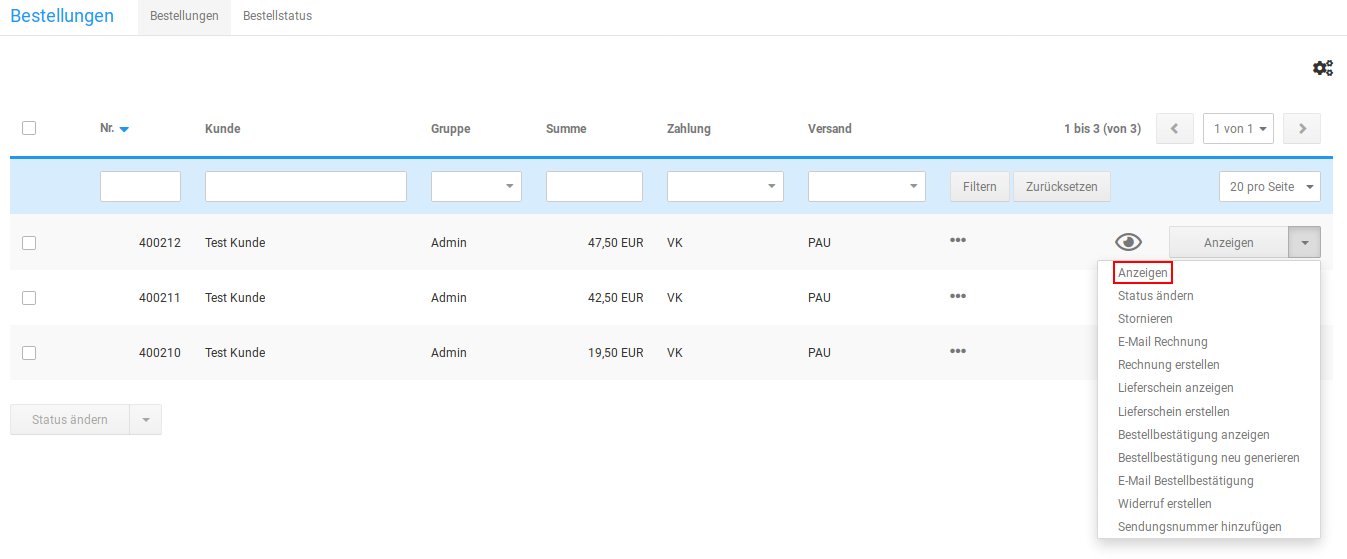Open three-dots menu for order 400211
1347x559 pixels.
coord(957,296)
